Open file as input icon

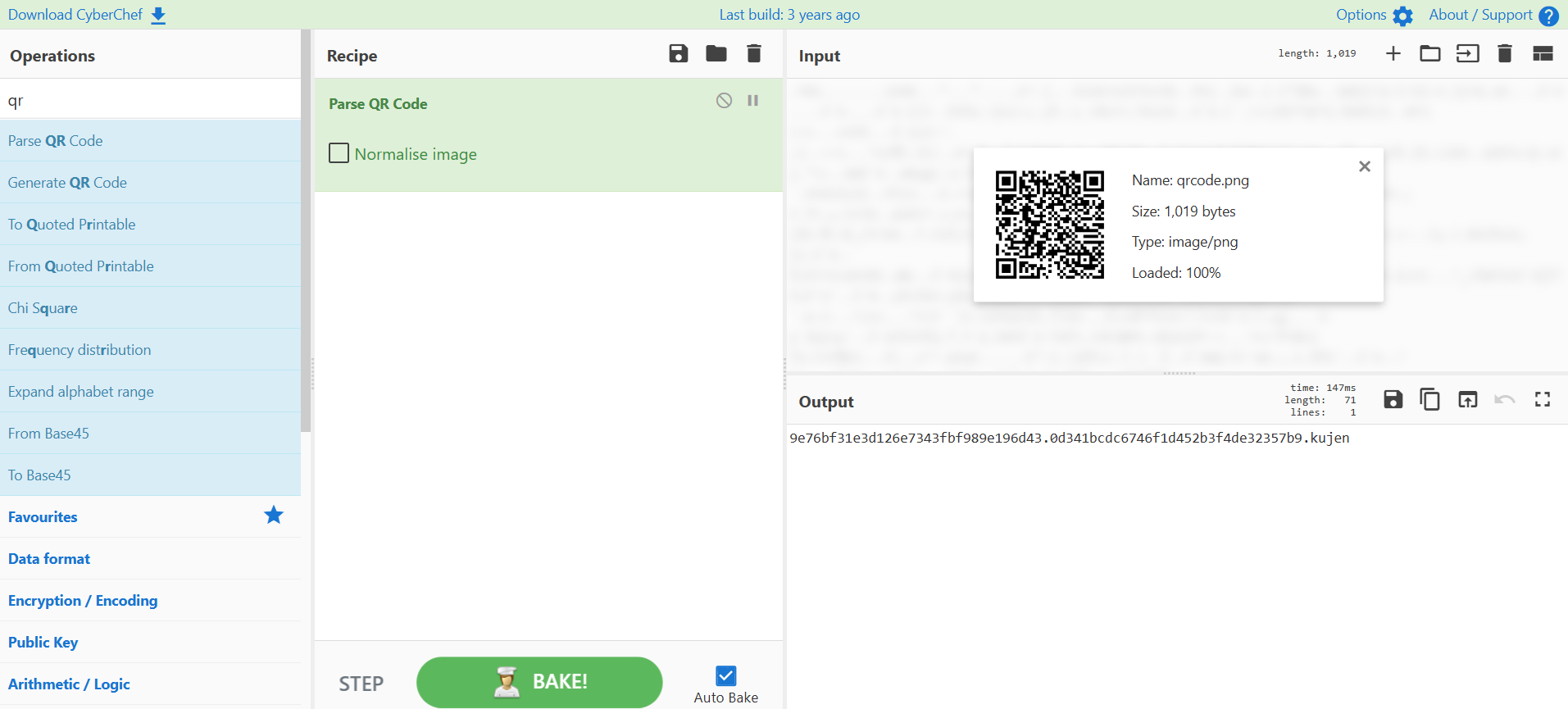[1467, 54]
